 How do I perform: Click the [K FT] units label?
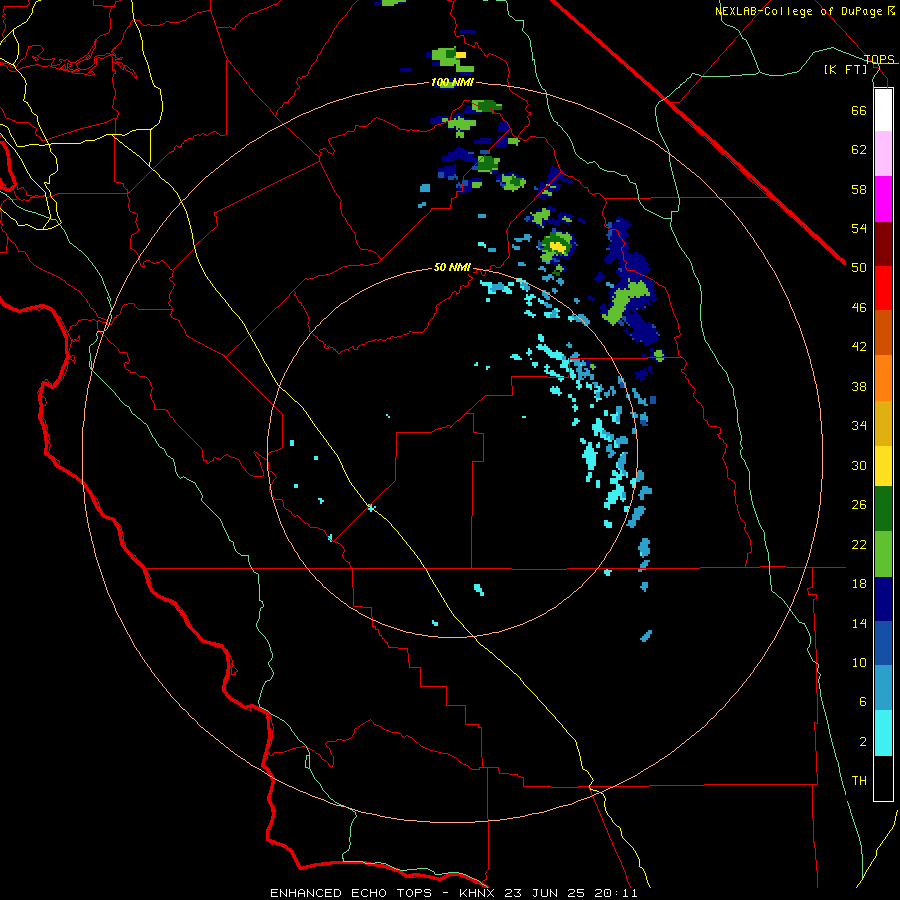click(x=845, y=69)
